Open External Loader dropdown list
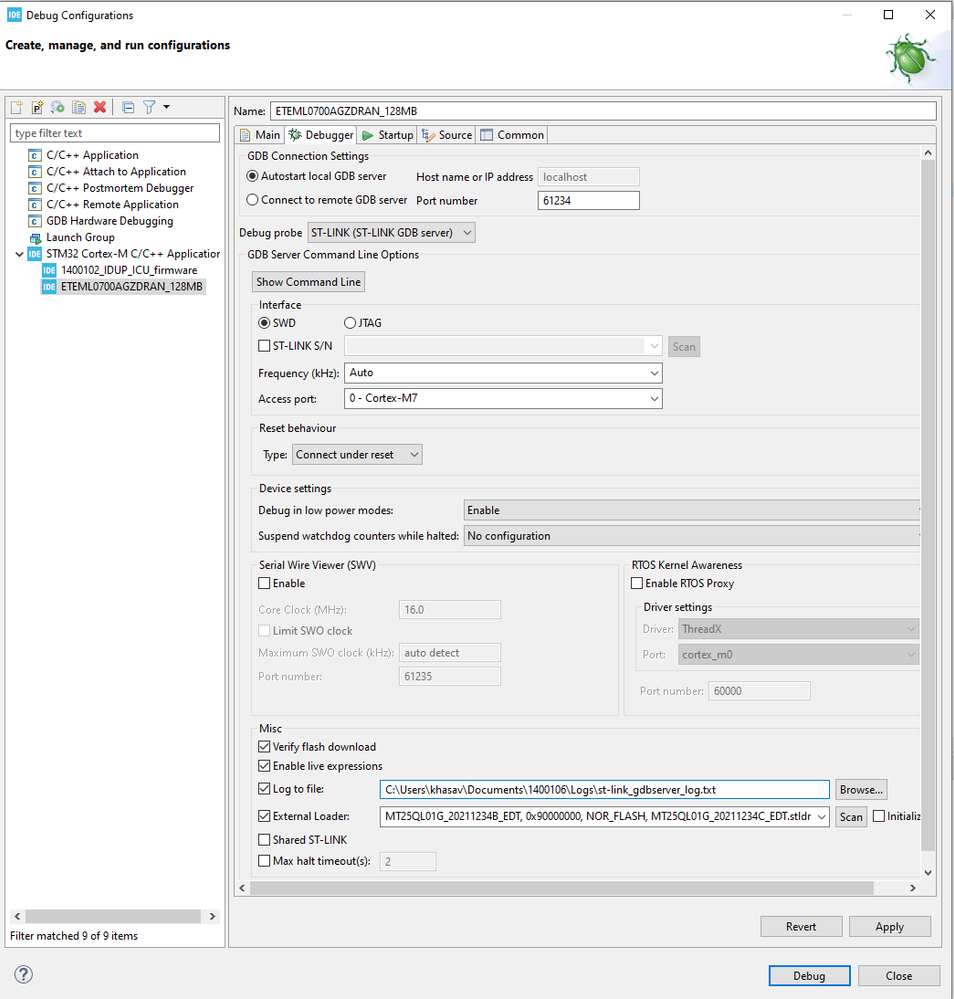954x999 pixels. tap(821, 817)
